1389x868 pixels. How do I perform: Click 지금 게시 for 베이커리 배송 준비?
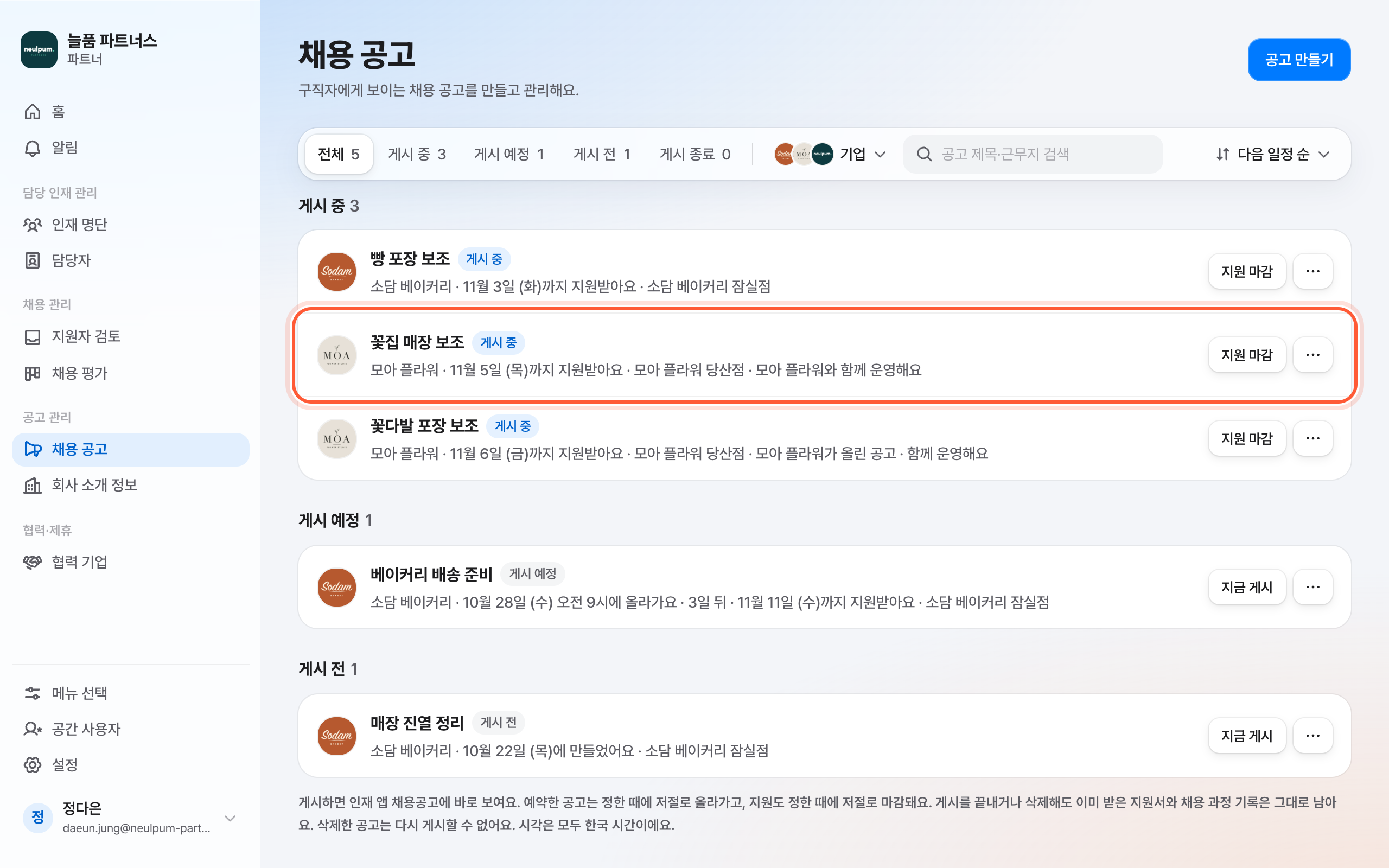1247,588
